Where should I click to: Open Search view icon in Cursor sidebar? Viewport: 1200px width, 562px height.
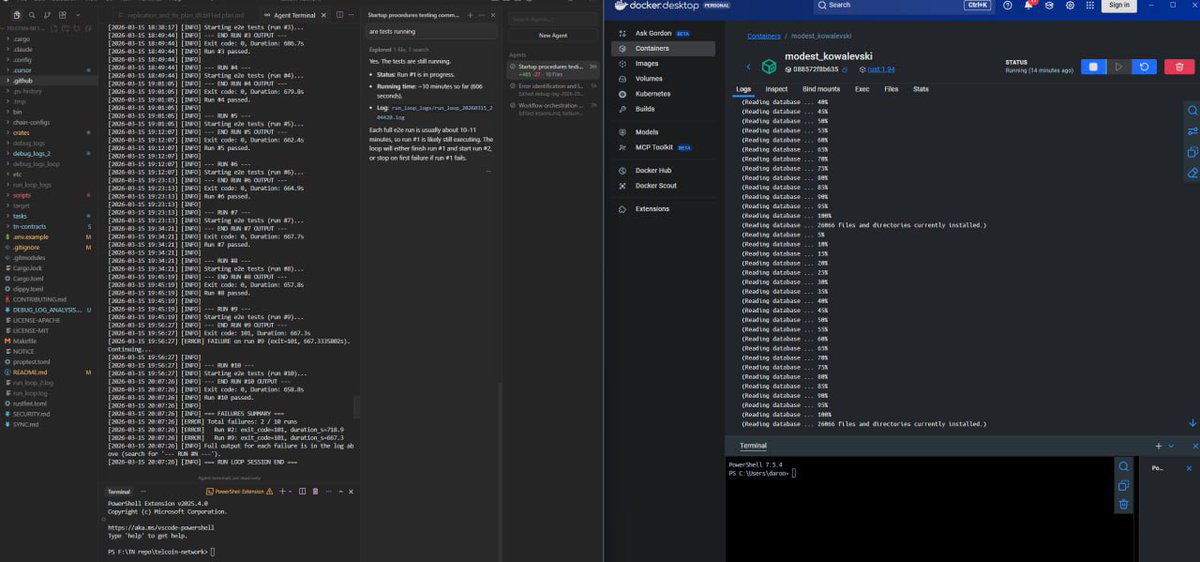34,17
